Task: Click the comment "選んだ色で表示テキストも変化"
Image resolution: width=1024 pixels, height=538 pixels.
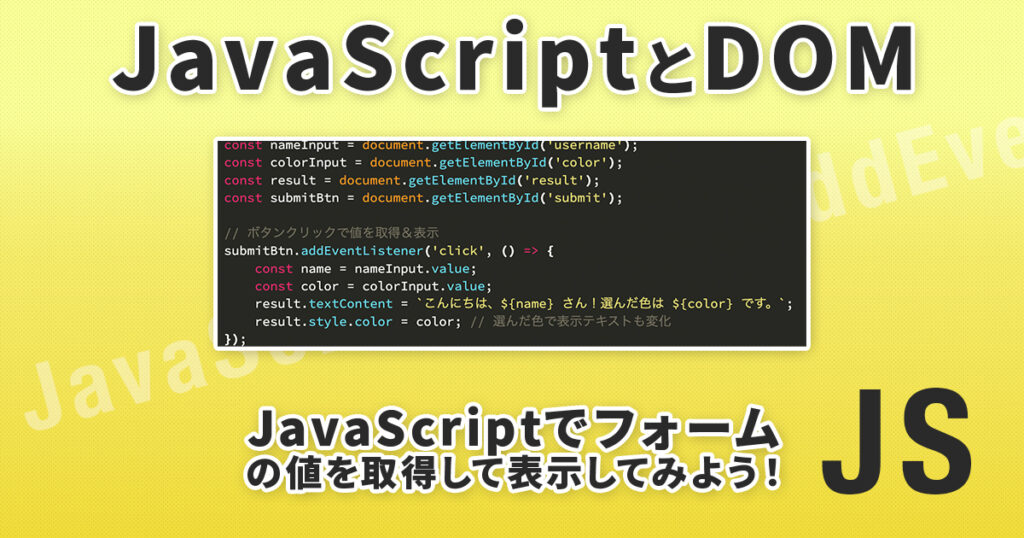Action: [x=581, y=322]
